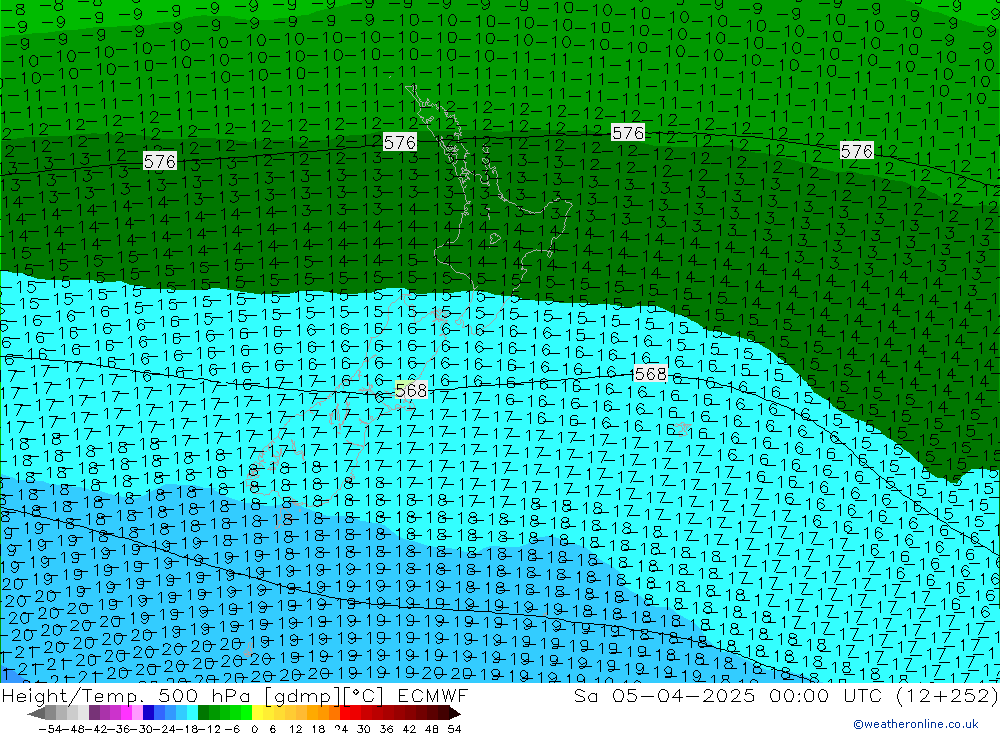Click the left grey arrow of colour scale

coord(36,713)
